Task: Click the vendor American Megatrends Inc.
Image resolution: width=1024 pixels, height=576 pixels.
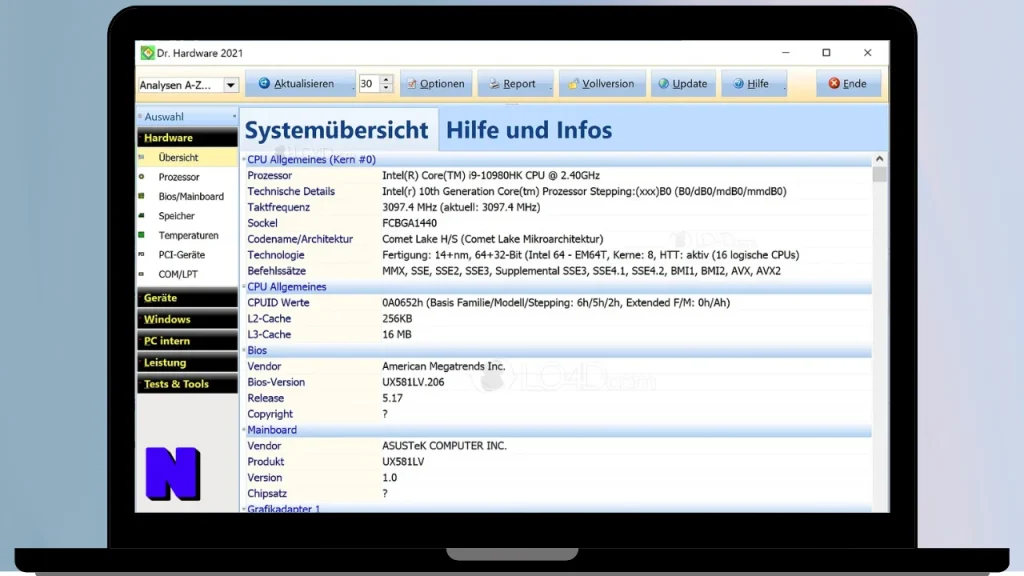Action: point(443,366)
